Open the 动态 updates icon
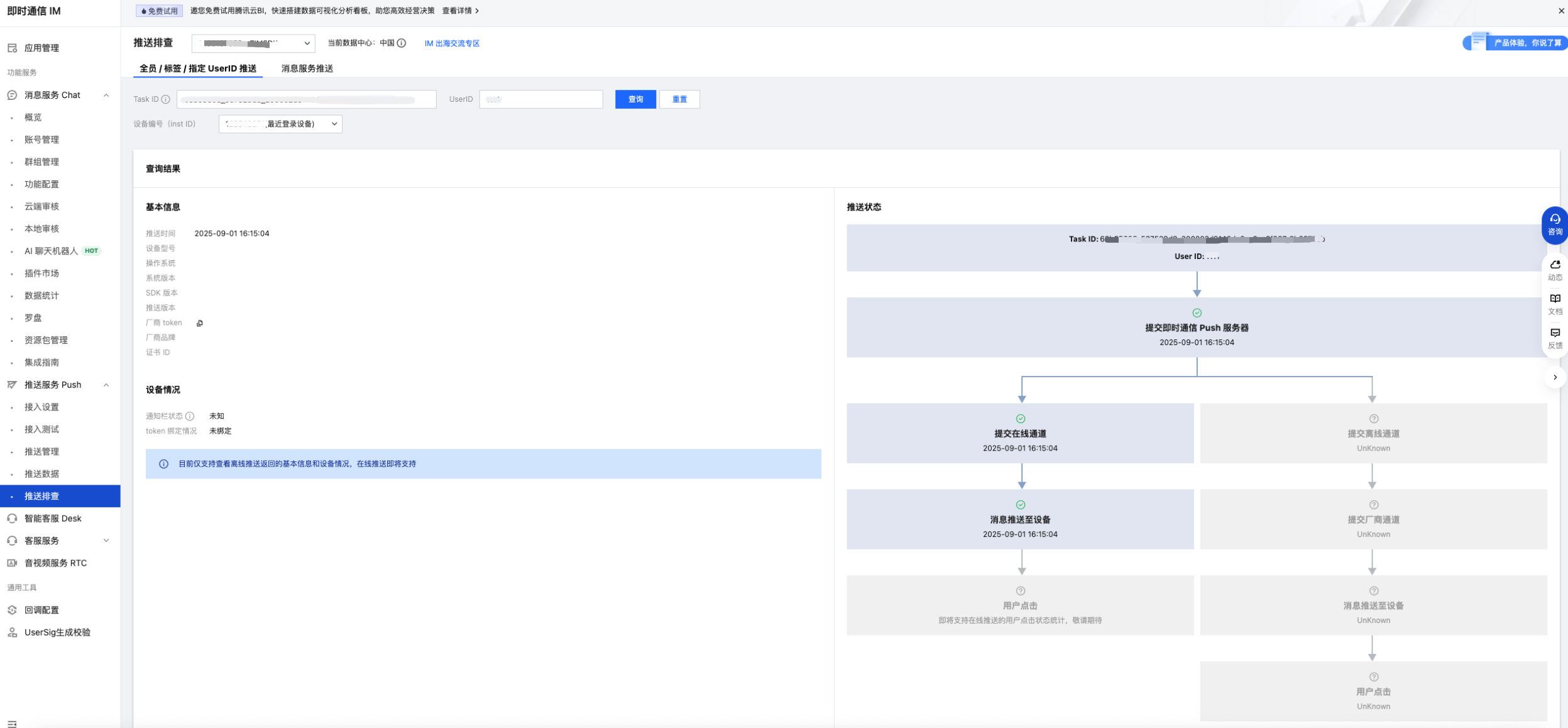 [1555, 270]
